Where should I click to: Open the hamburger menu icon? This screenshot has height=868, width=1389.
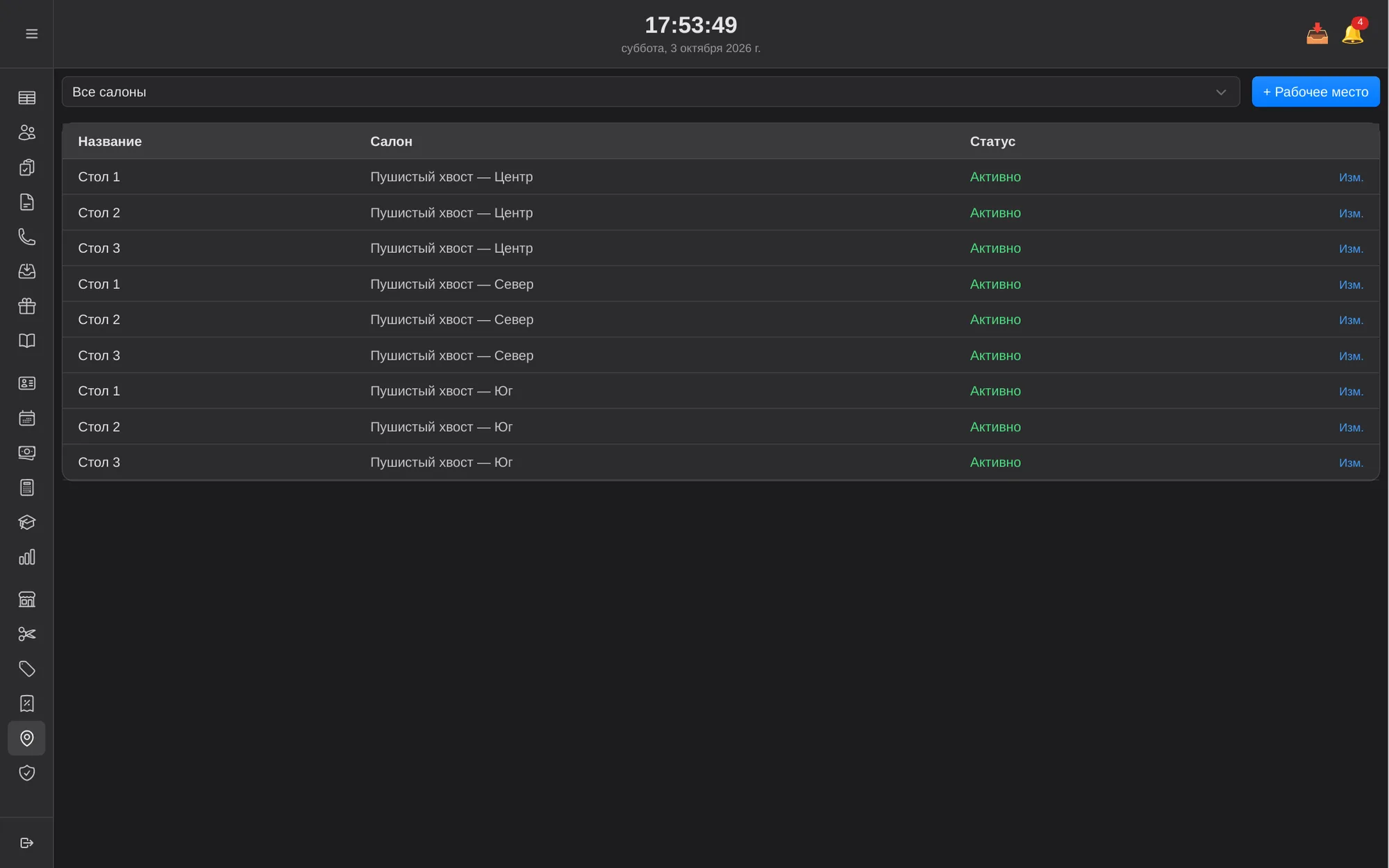click(31, 33)
